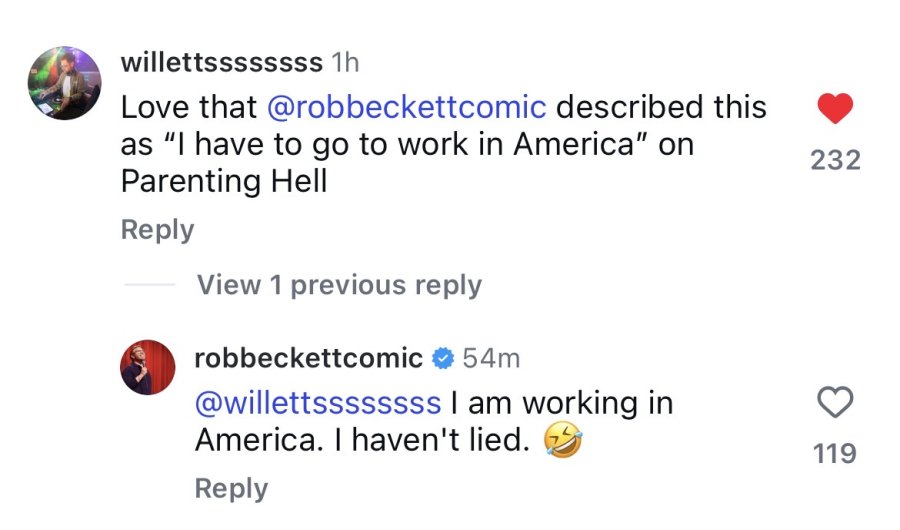Click the 1h timestamp

(x=345, y=62)
